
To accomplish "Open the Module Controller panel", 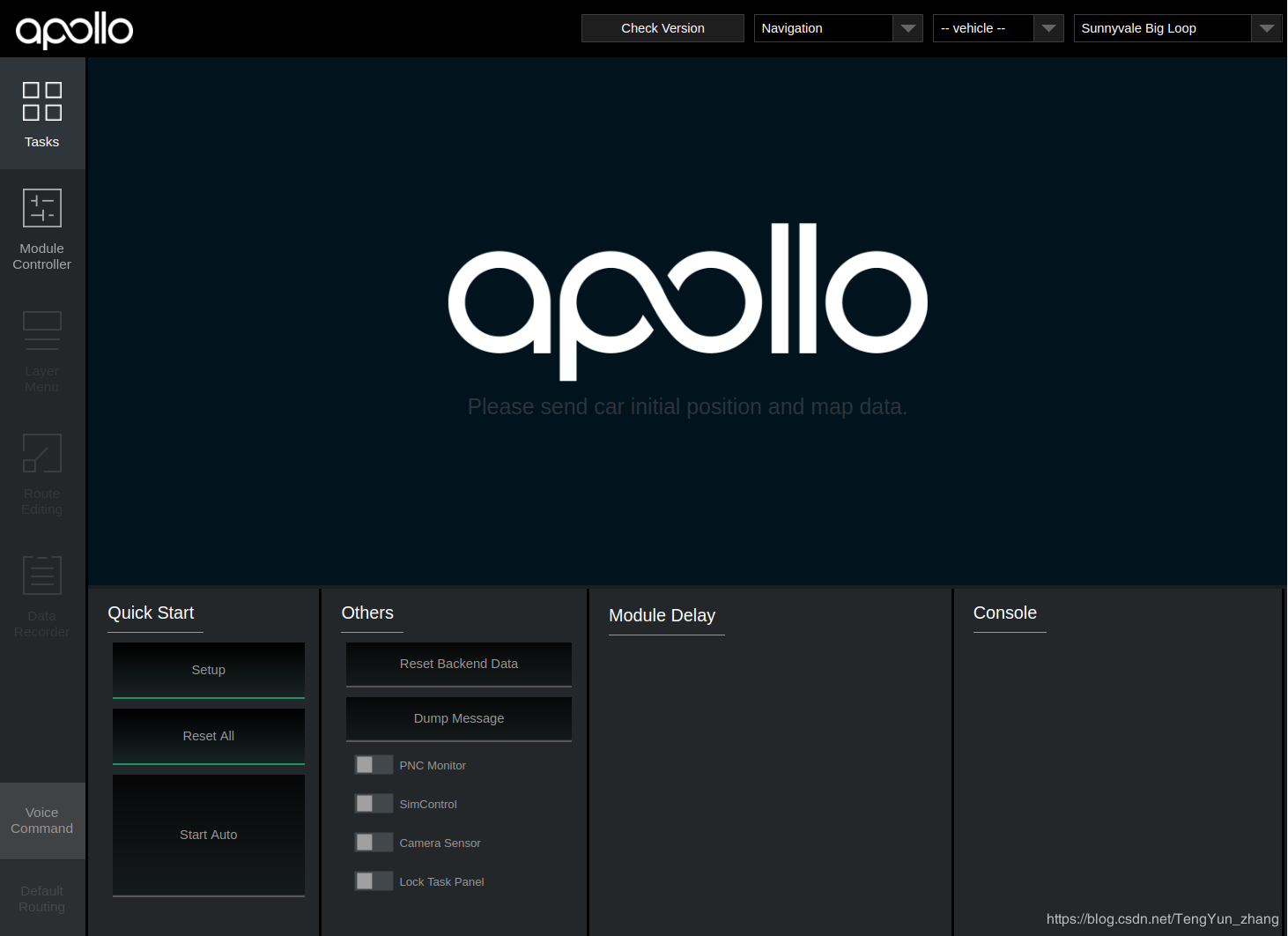I will coord(41,229).
